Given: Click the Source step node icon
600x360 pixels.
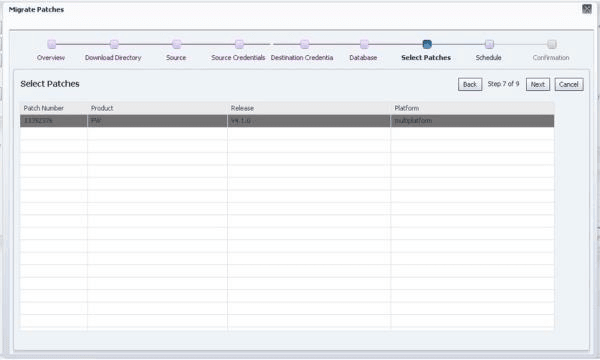Looking at the screenshot, I should tap(176, 44).
